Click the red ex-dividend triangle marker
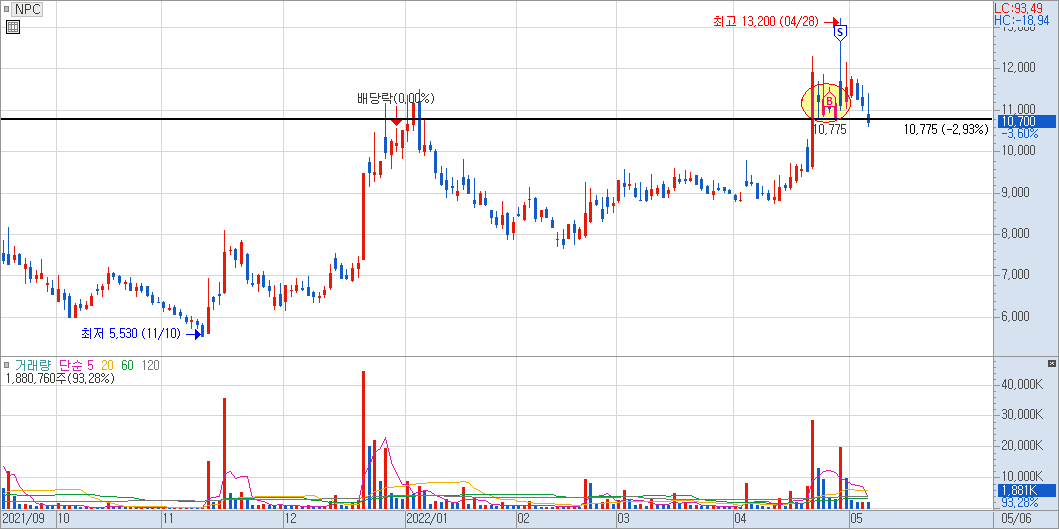 point(396,122)
